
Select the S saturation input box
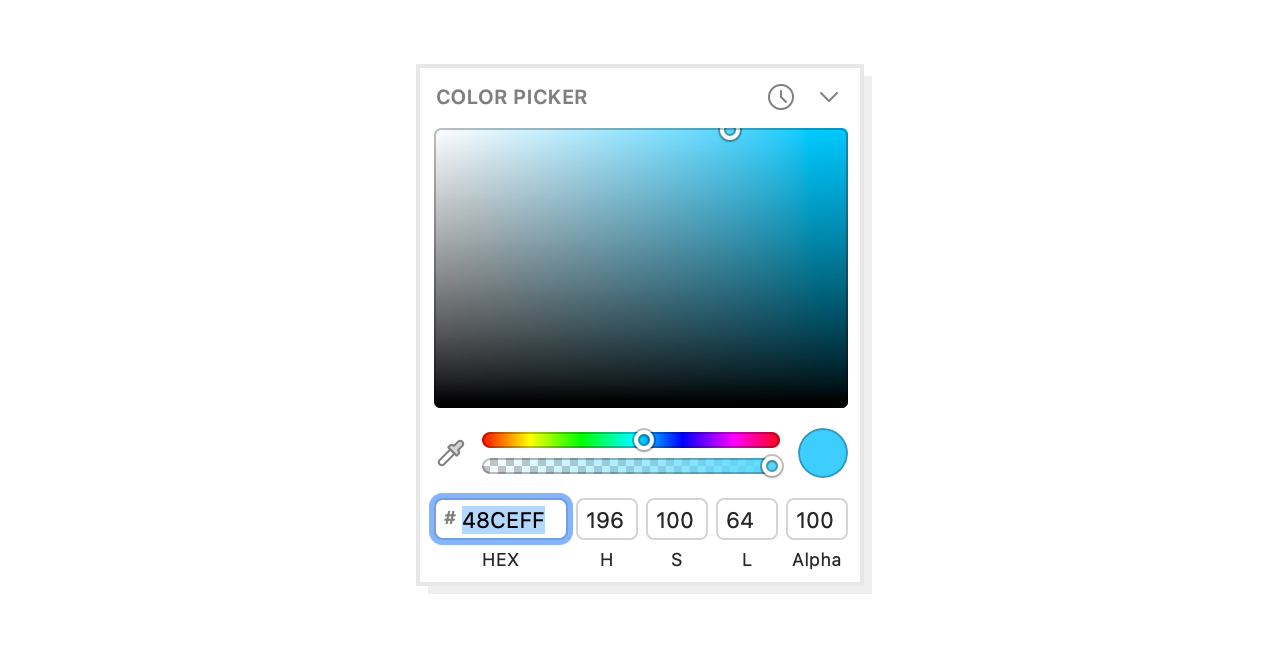676,520
